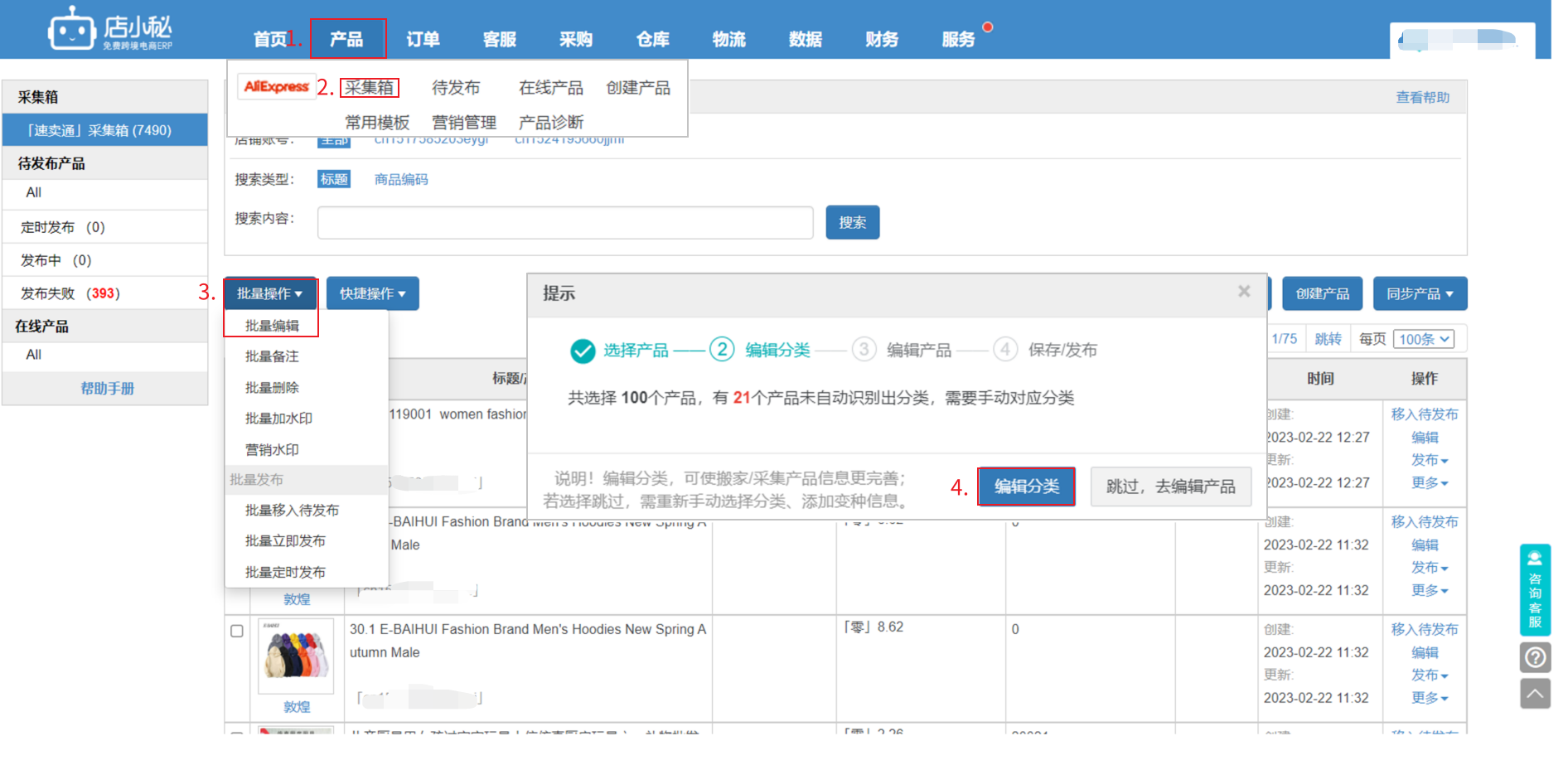Click the back-to-top arrow icon
The height and width of the screenshot is (765, 1568).
click(1535, 694)
